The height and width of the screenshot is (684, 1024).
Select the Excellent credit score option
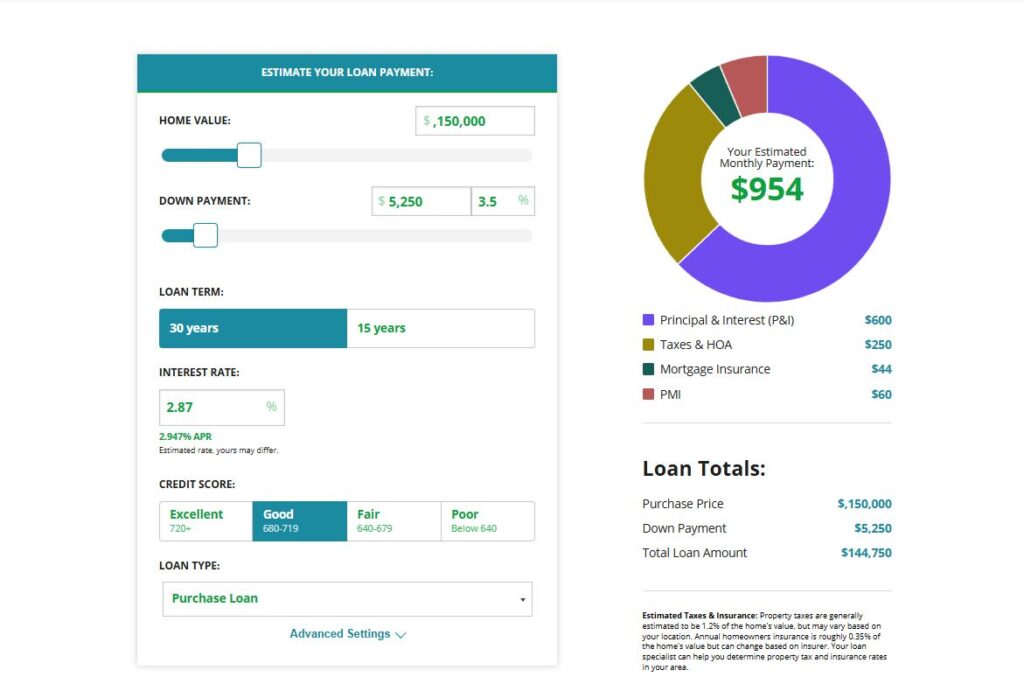coord(205,520)
